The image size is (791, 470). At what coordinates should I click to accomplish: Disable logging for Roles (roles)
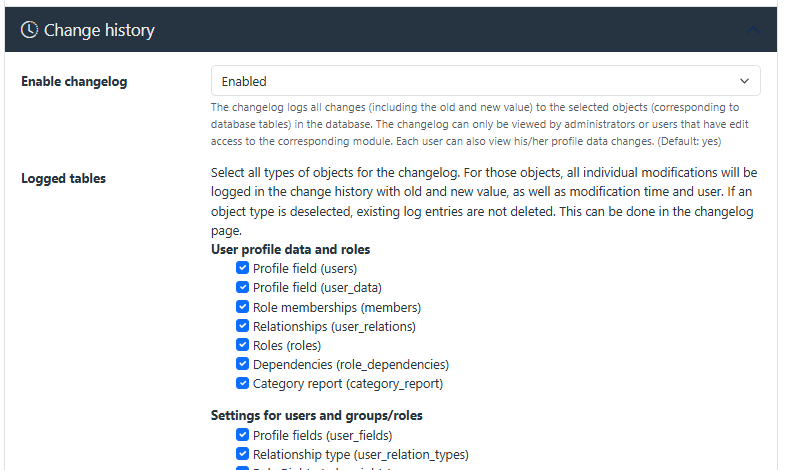click(242, 345)
